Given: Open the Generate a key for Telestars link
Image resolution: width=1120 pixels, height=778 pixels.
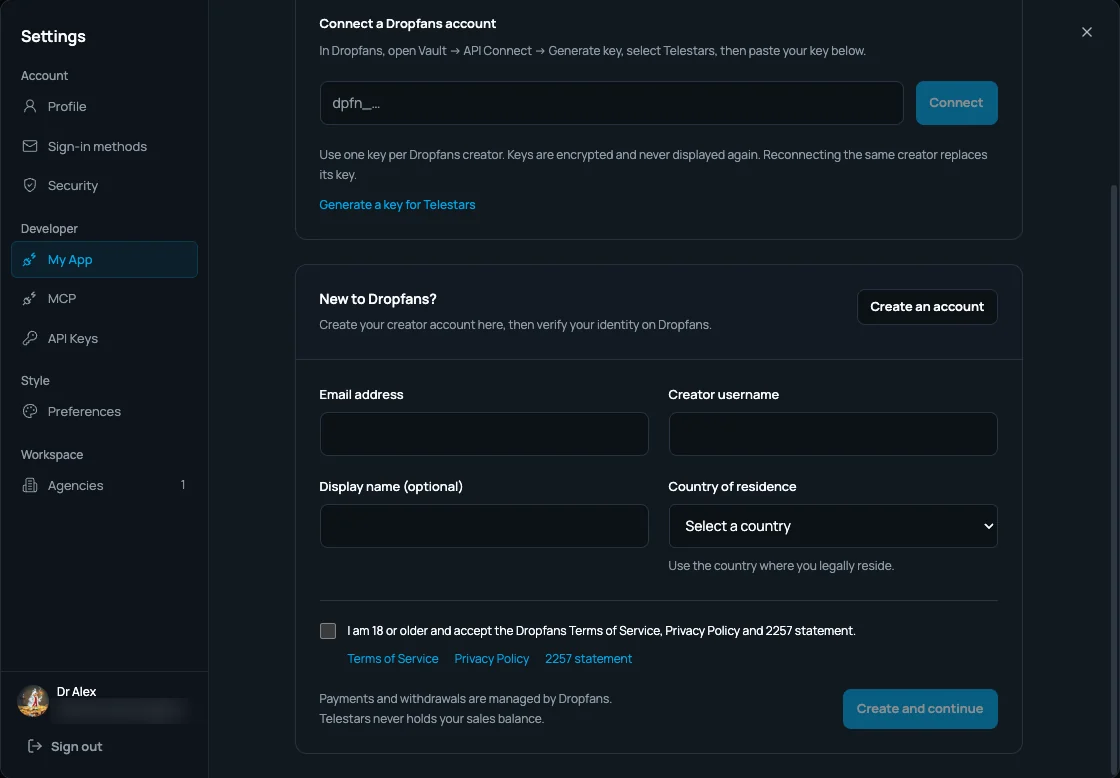Looking at the screenshot, I should coord(397,204).
